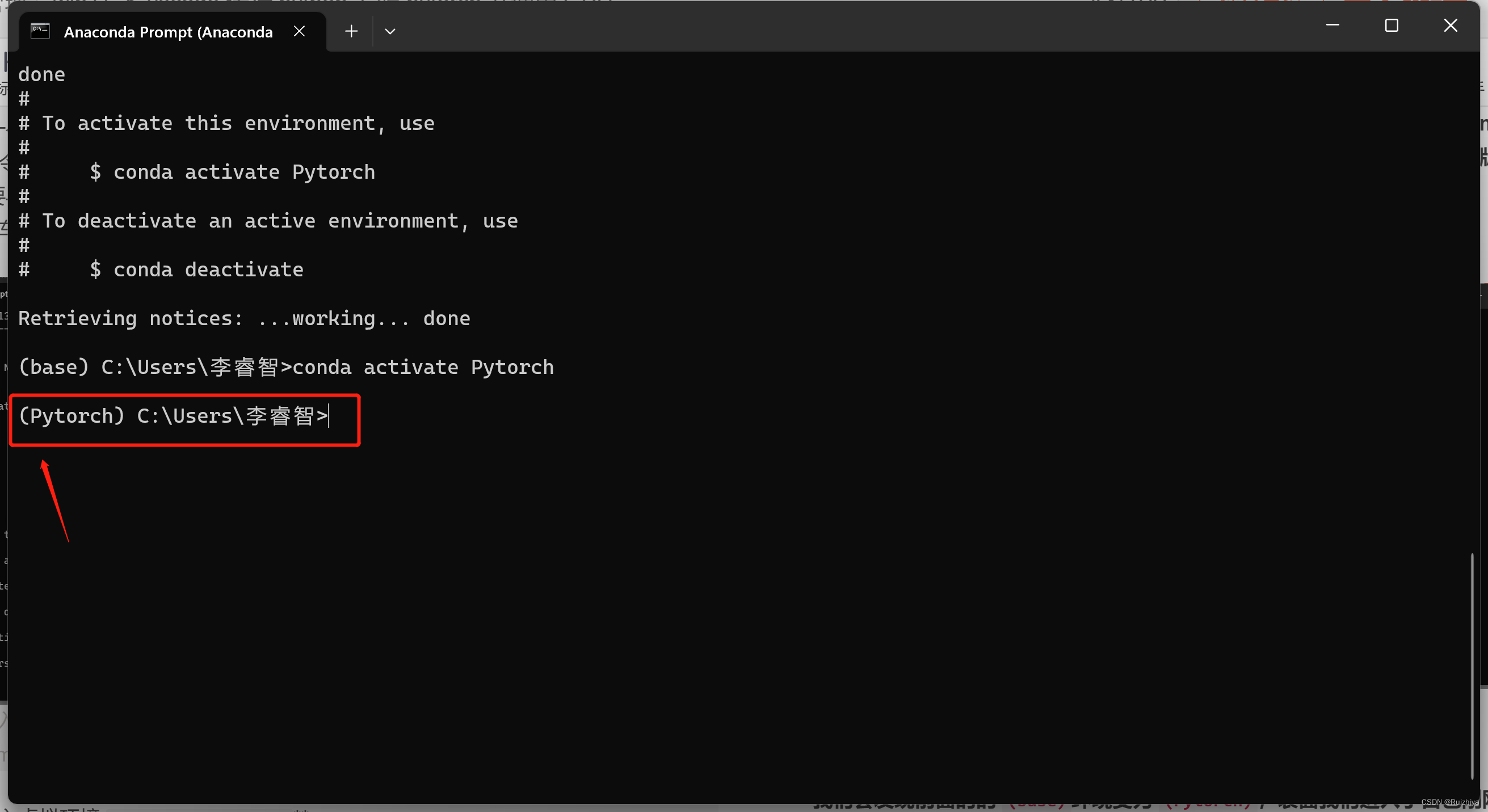Close the terminal window
1488x812 pixels.
click(x=1451, y=25)
